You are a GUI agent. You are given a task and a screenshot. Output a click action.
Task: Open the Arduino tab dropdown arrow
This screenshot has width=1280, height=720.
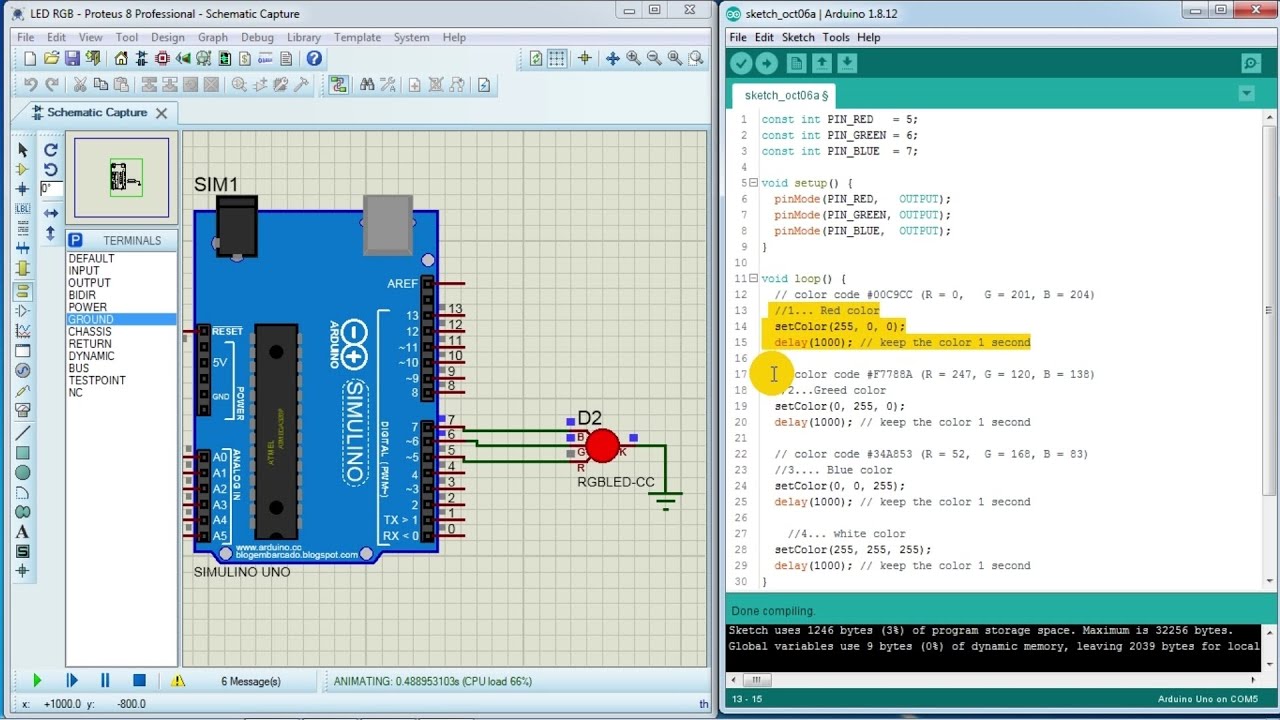click(x=1246, y=94)
